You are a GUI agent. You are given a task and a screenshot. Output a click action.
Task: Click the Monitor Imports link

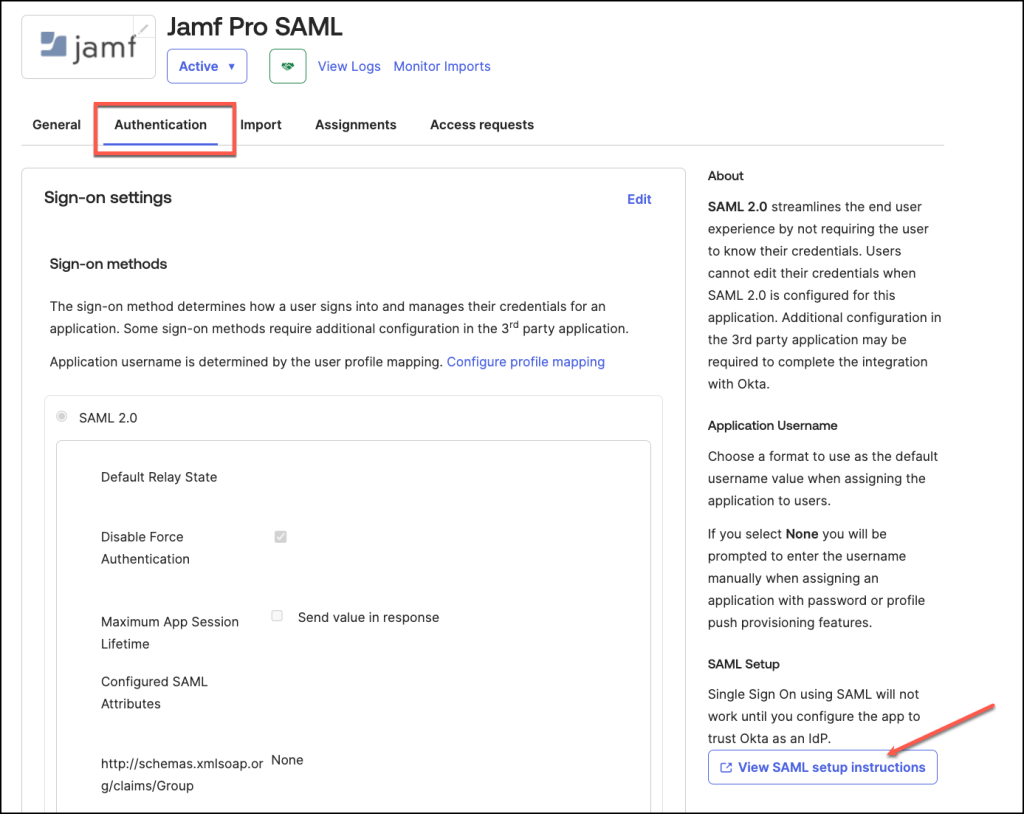tap(442, 67)
